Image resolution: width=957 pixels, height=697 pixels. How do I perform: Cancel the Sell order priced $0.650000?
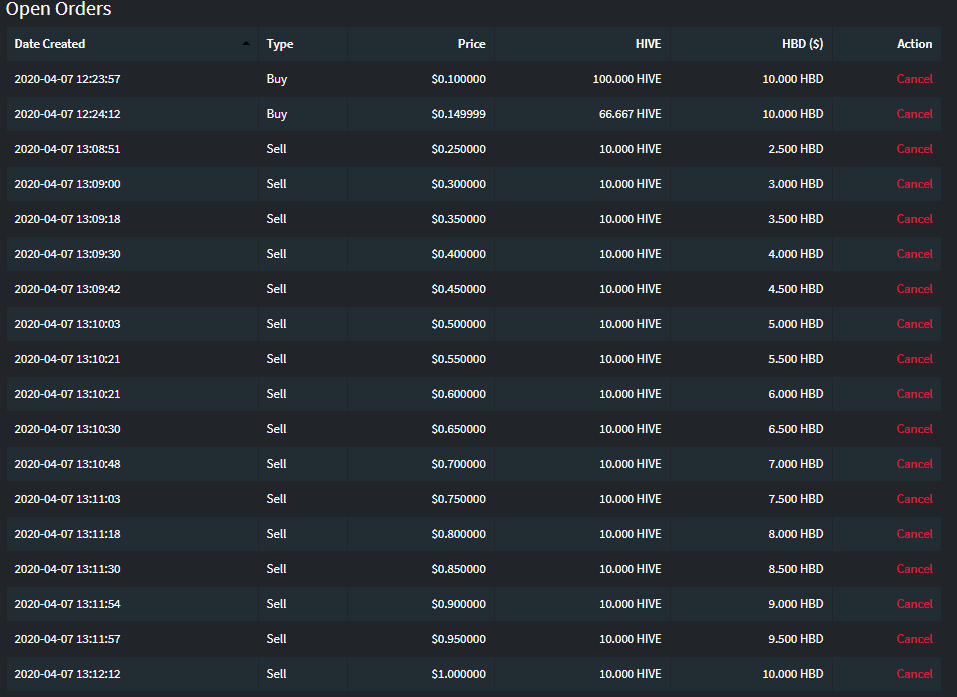tap(914, 428)
